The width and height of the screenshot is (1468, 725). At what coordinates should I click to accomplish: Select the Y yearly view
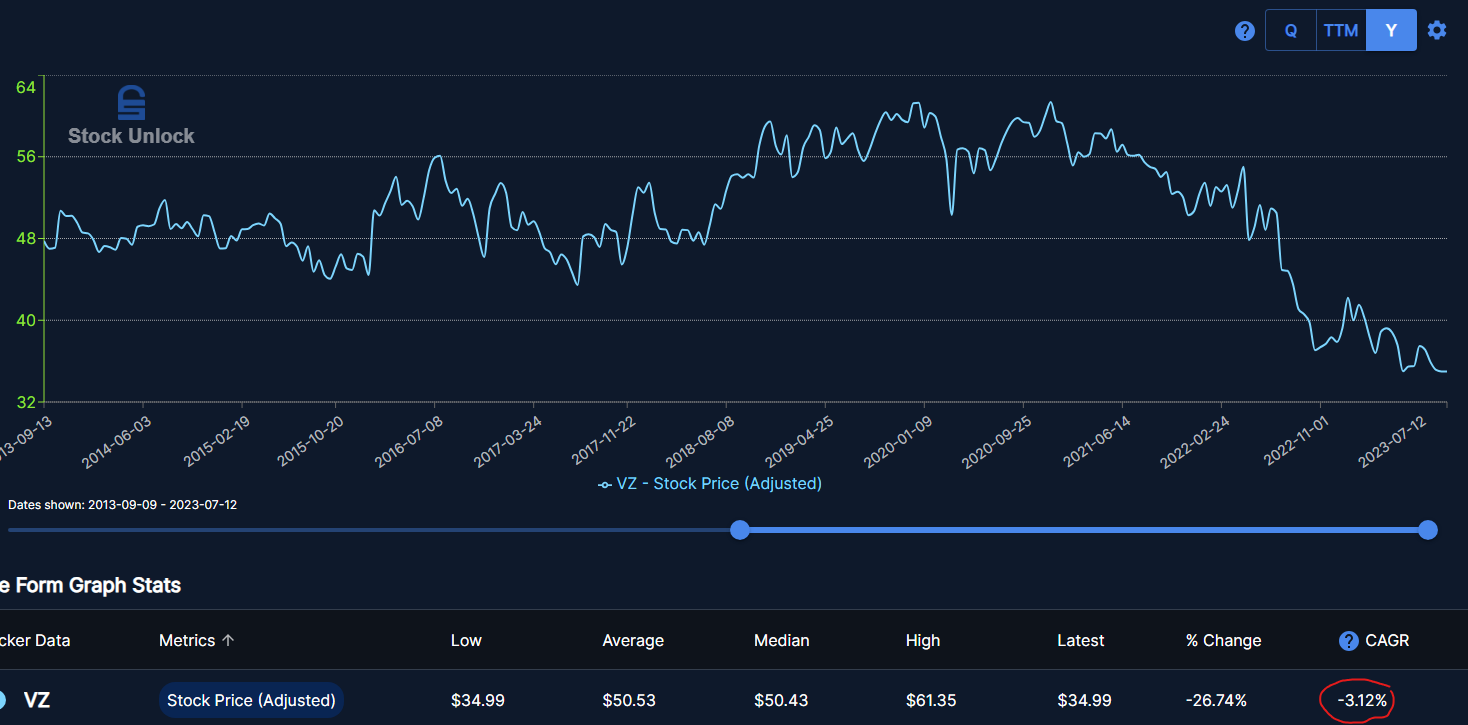tap(1391, 30)
